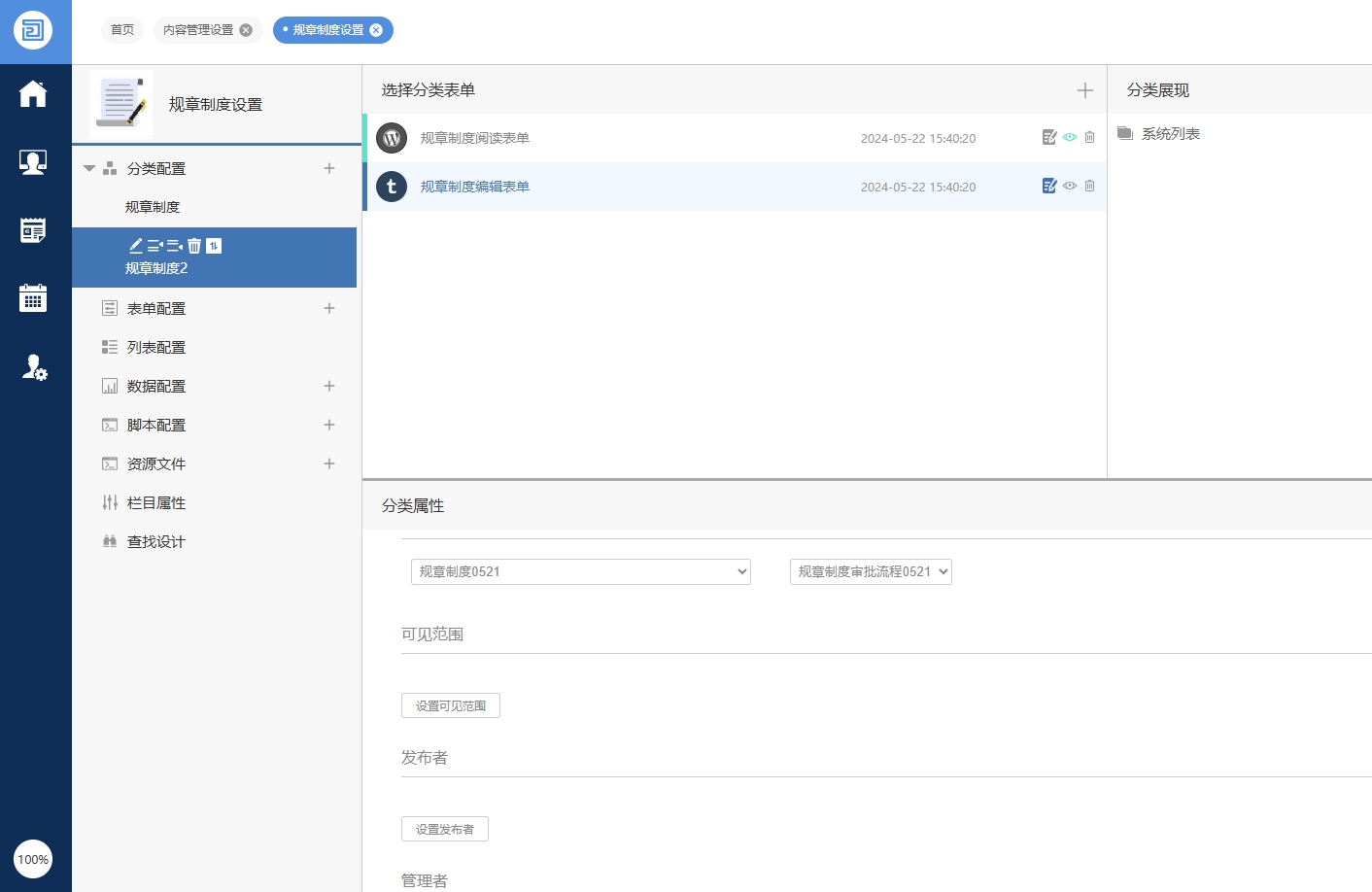
Task: Click the plus icon in 选择分类表单 header
Action: [1084, 90]
